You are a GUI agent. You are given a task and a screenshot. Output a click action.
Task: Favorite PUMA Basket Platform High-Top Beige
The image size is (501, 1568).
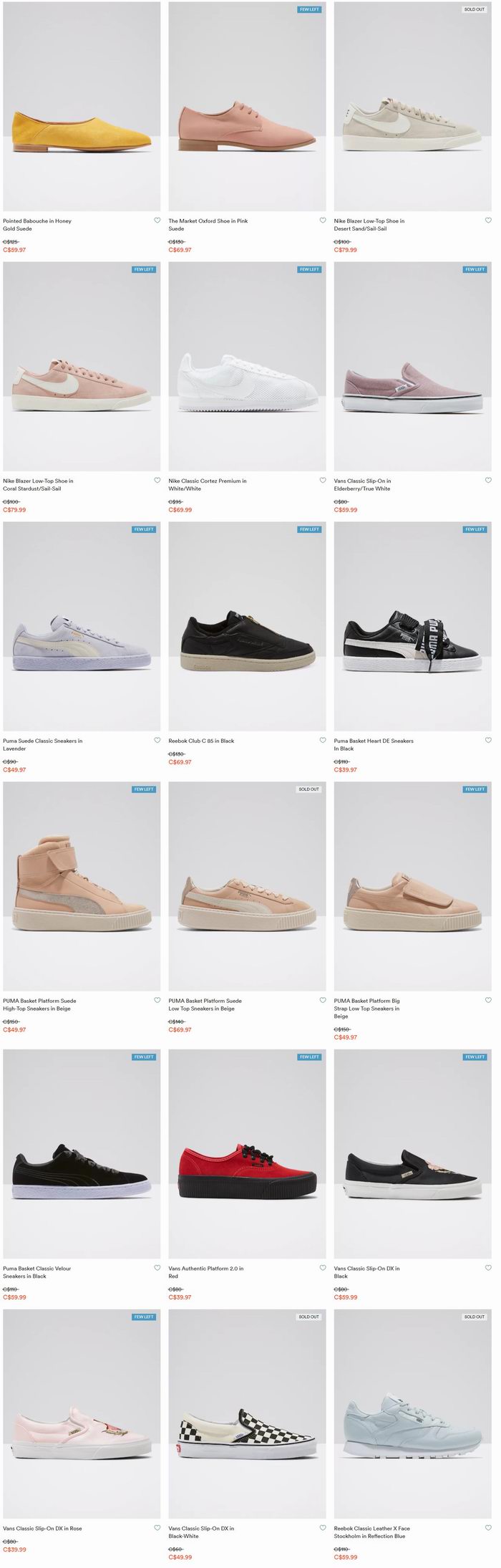[x=157, y=1001]
